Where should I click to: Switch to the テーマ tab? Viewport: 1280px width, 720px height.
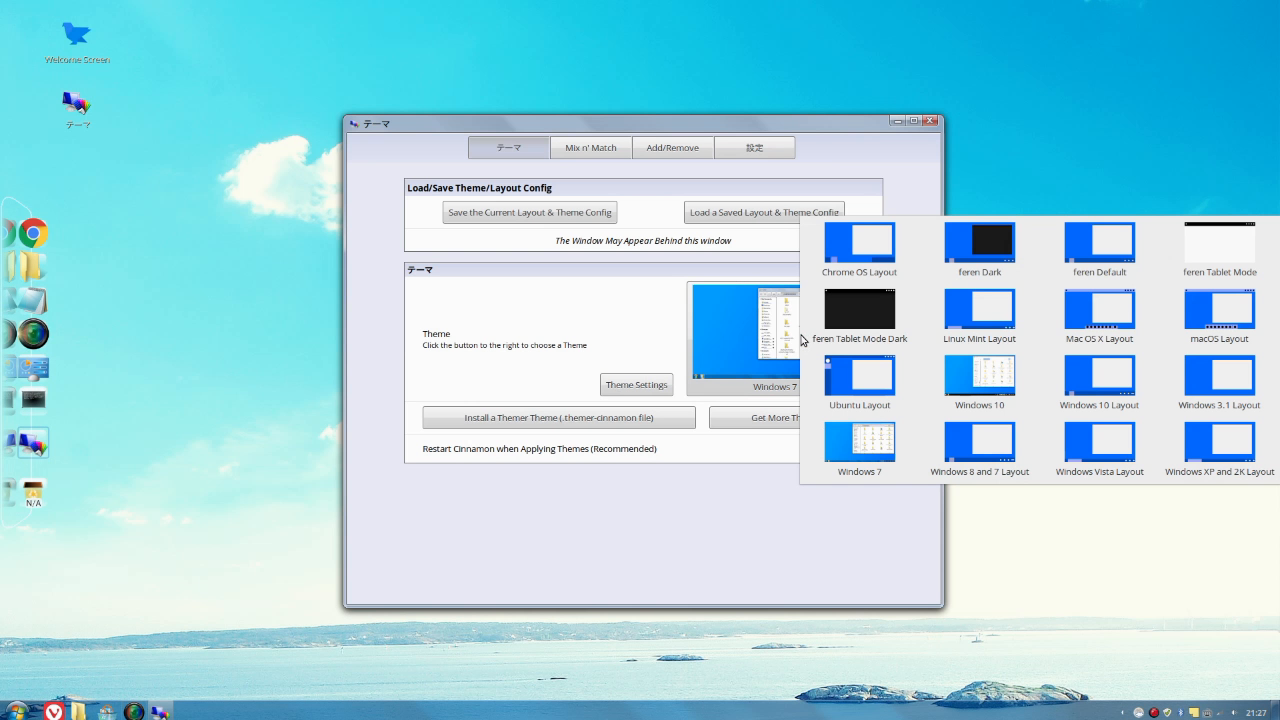pyautogui.click(x=509, y=147)
